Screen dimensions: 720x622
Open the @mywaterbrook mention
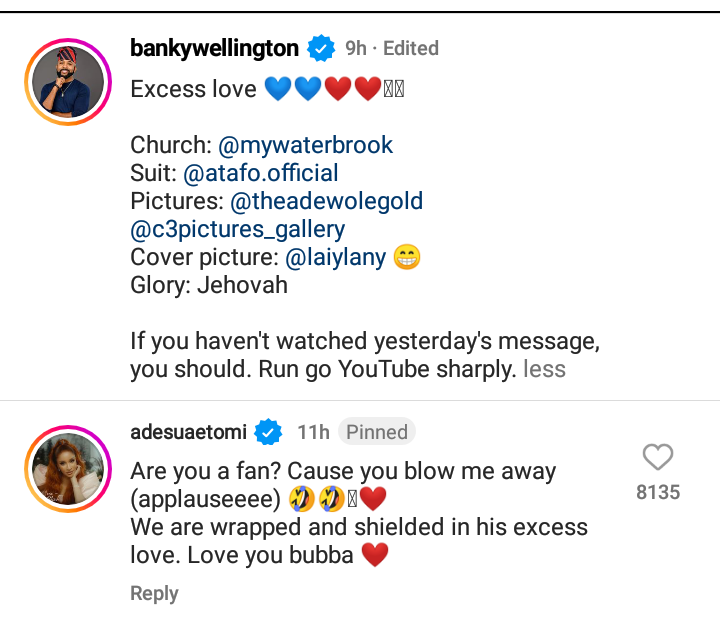[x=306, y=145]
